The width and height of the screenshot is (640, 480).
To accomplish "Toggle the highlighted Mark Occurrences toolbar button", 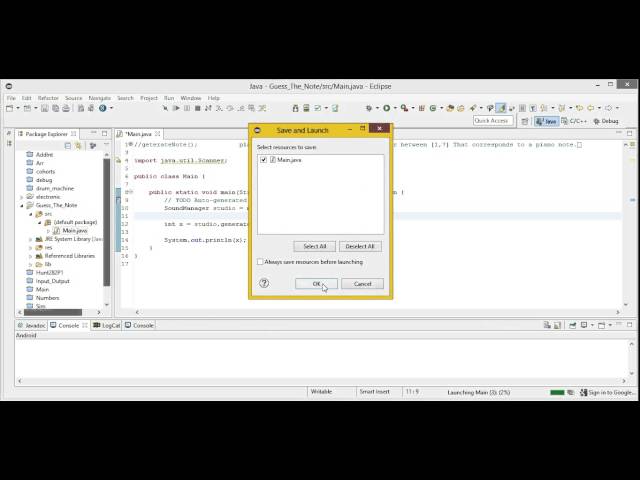I will [x=501, y=108].
